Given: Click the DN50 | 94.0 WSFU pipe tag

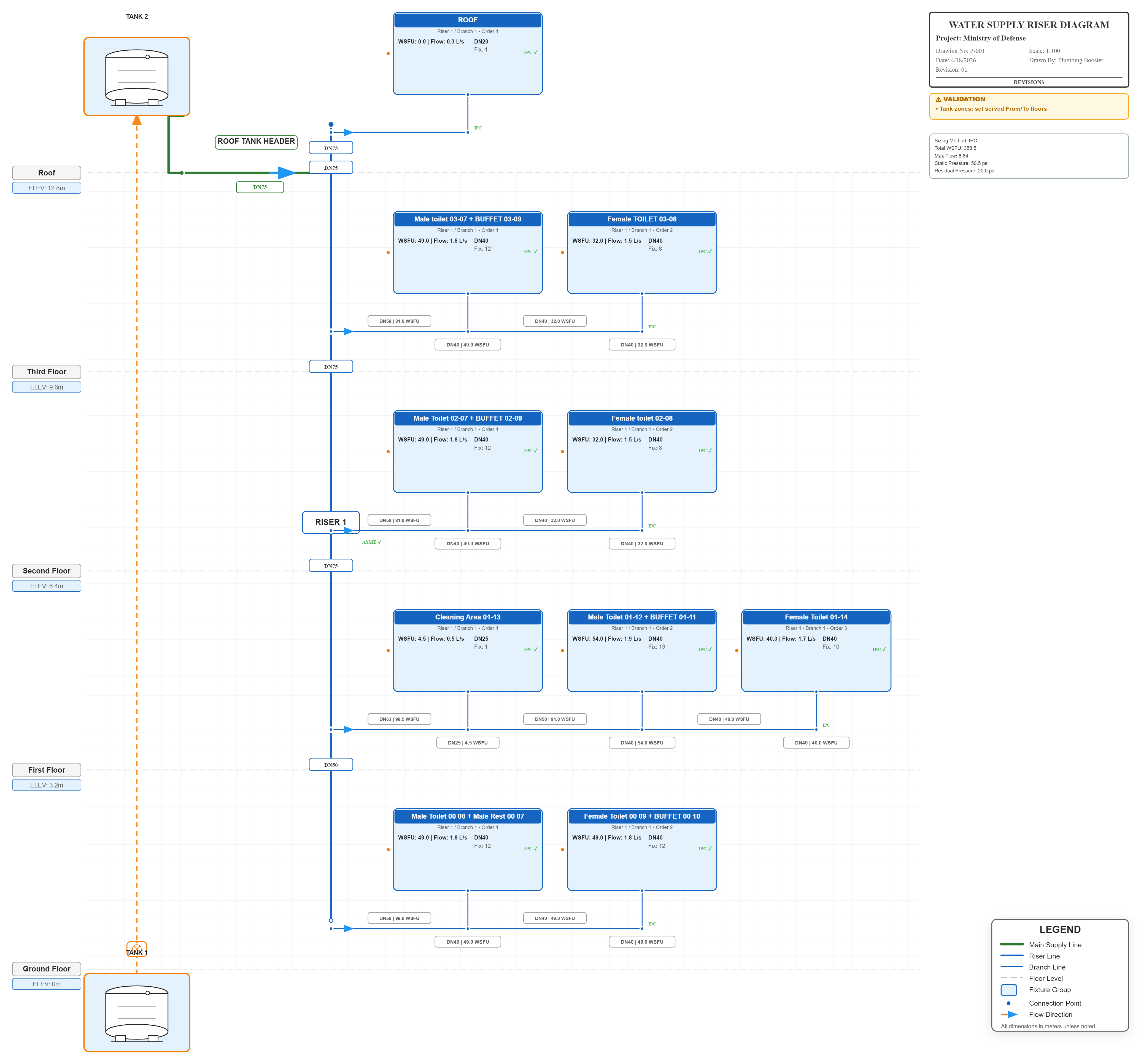Looking at the screenshot, I should pyautogui.click(x=555, y=719).
